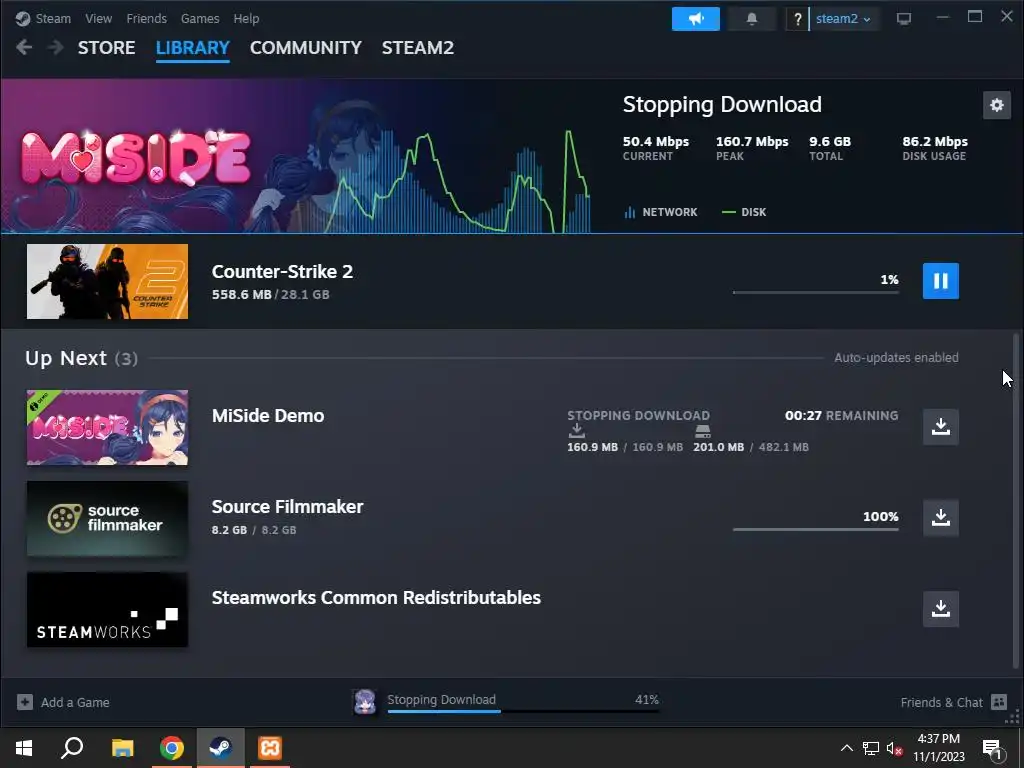
Task: Click Steam taskbar icon
Action: pyautogui.click(x=221, y=748)
